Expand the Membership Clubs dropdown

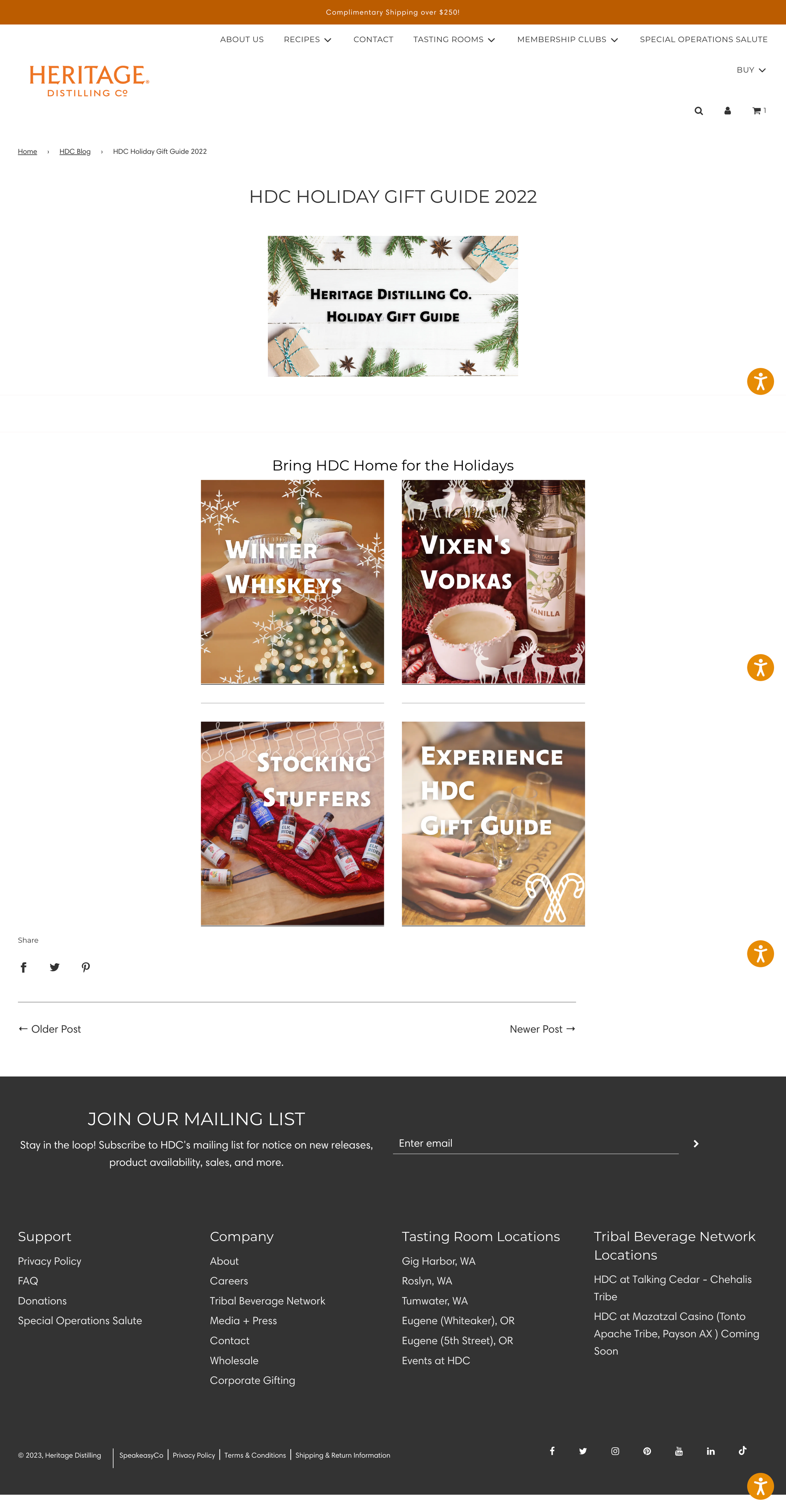click(567, 39)
